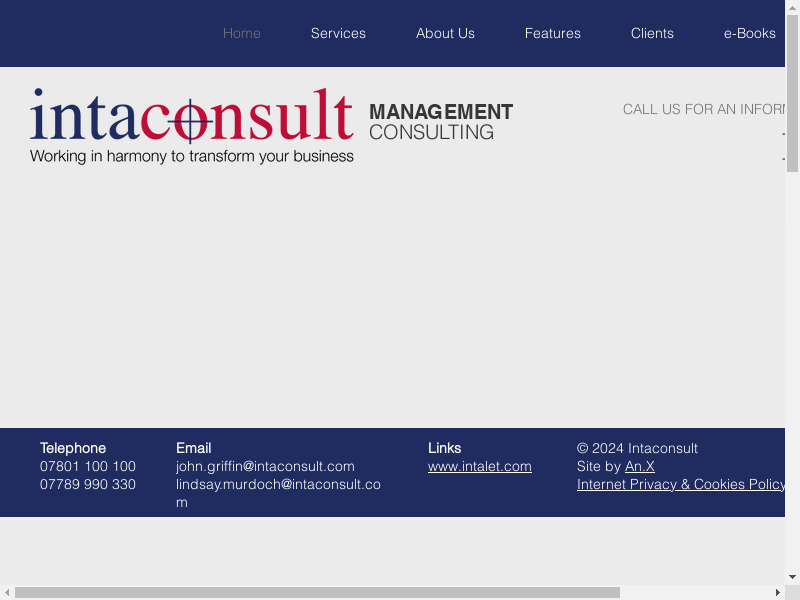Click the horizontal scrollbar thumb
This screenshot has width=800, height=600.
pyautogui.click(x=317, y=592)
